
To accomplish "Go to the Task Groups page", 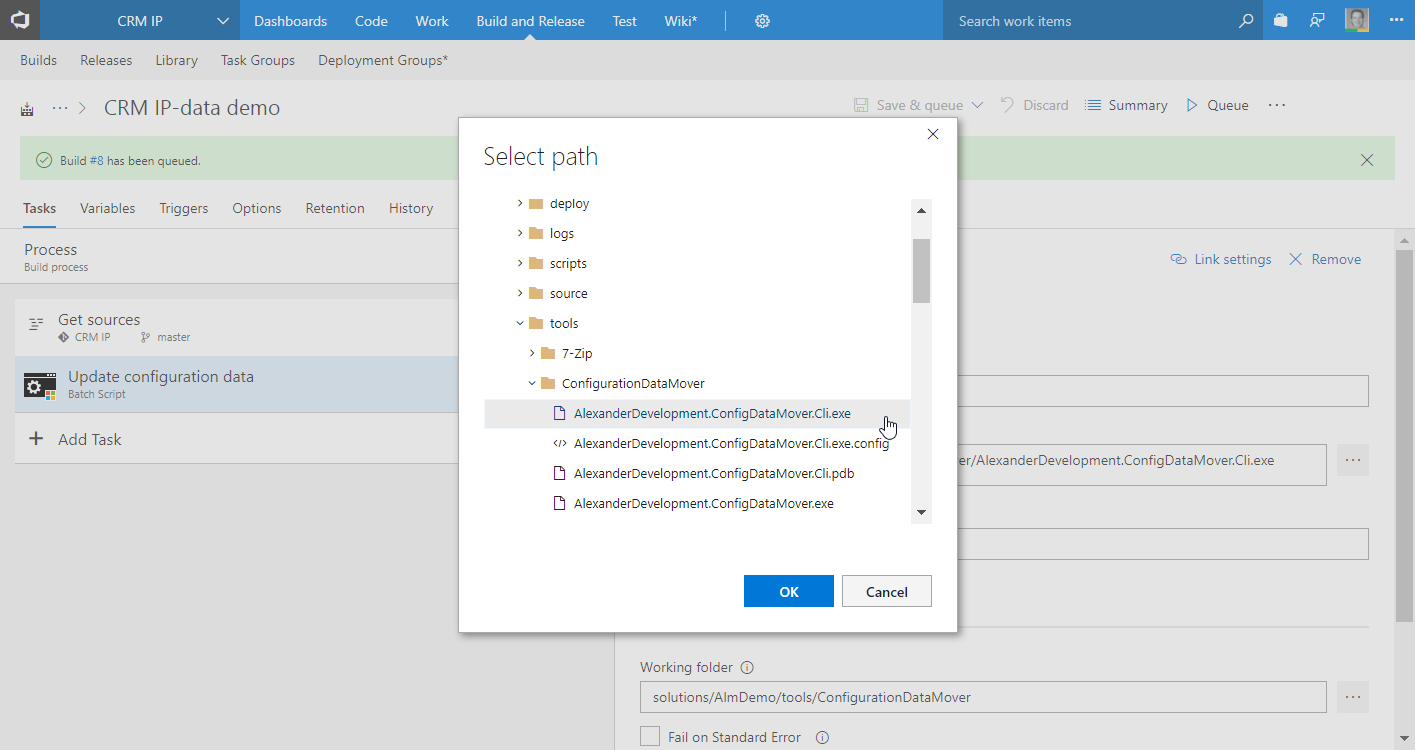I will pyautogui.click(x=258, y=60).
